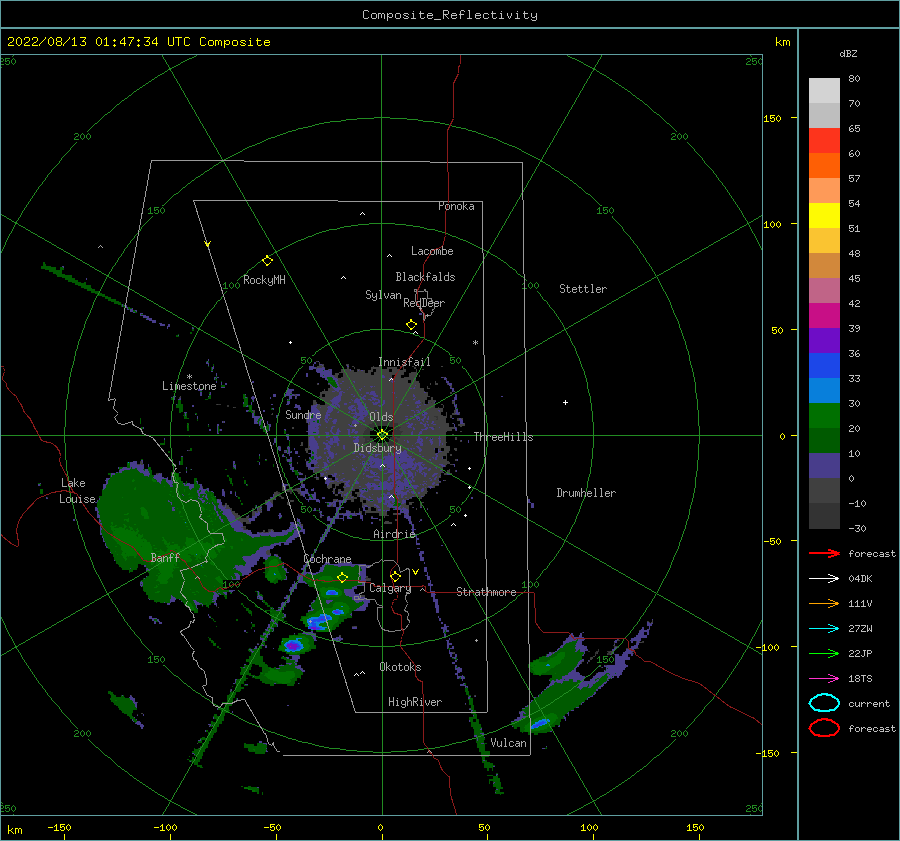
Task: Click the purple 39 dBZ legend swatch
Action: click(824, 340)
